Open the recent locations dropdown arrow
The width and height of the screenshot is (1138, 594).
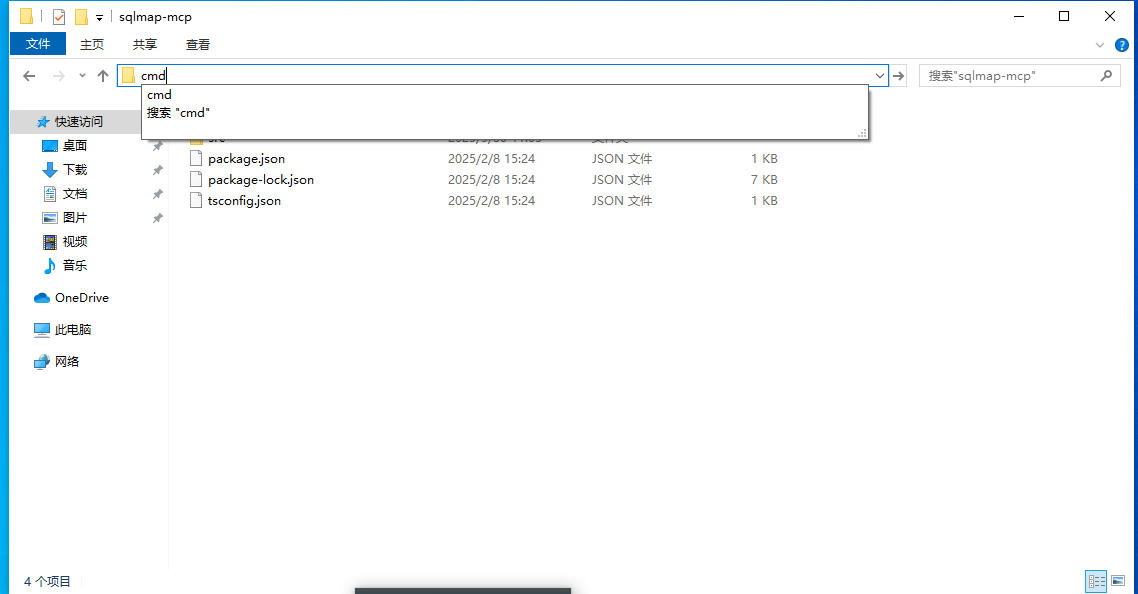[x=82, y=76]
